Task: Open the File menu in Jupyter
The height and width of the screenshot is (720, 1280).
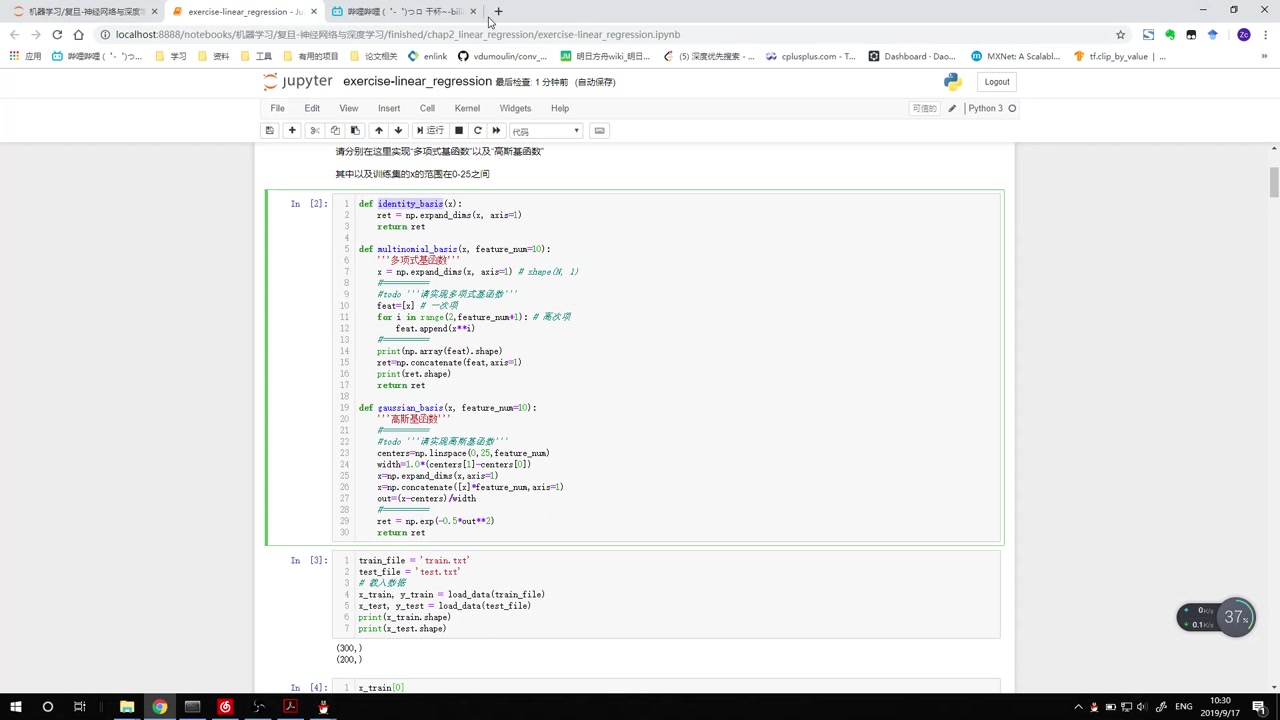Action: click(x=277, y=108)
